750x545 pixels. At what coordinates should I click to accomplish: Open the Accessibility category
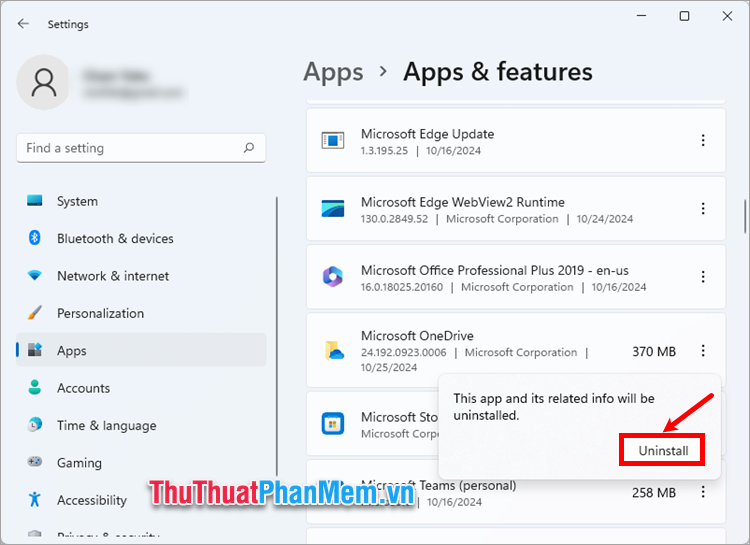point(141,500)
